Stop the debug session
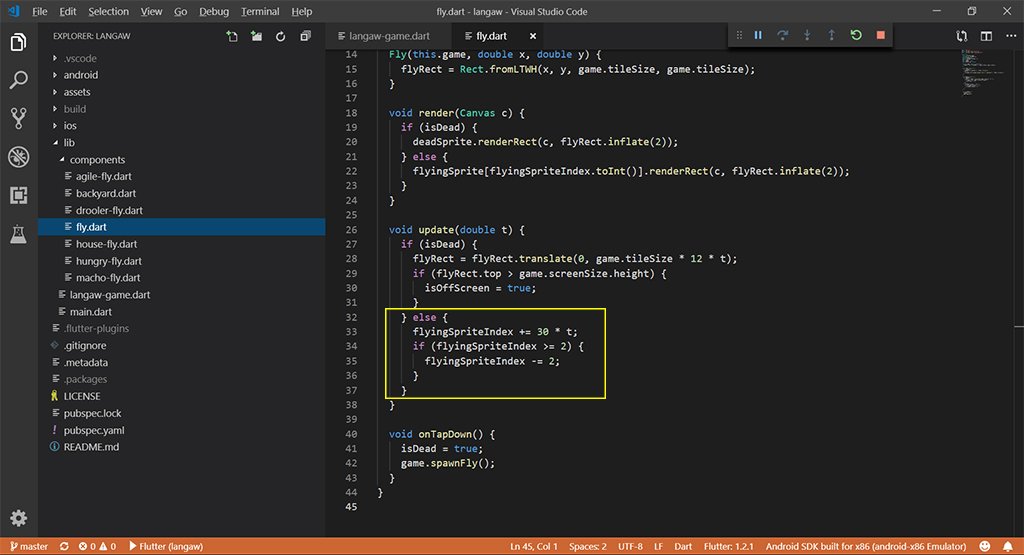Image resolution: width=1024 pixels, height=555 pixels. (880, 36)
